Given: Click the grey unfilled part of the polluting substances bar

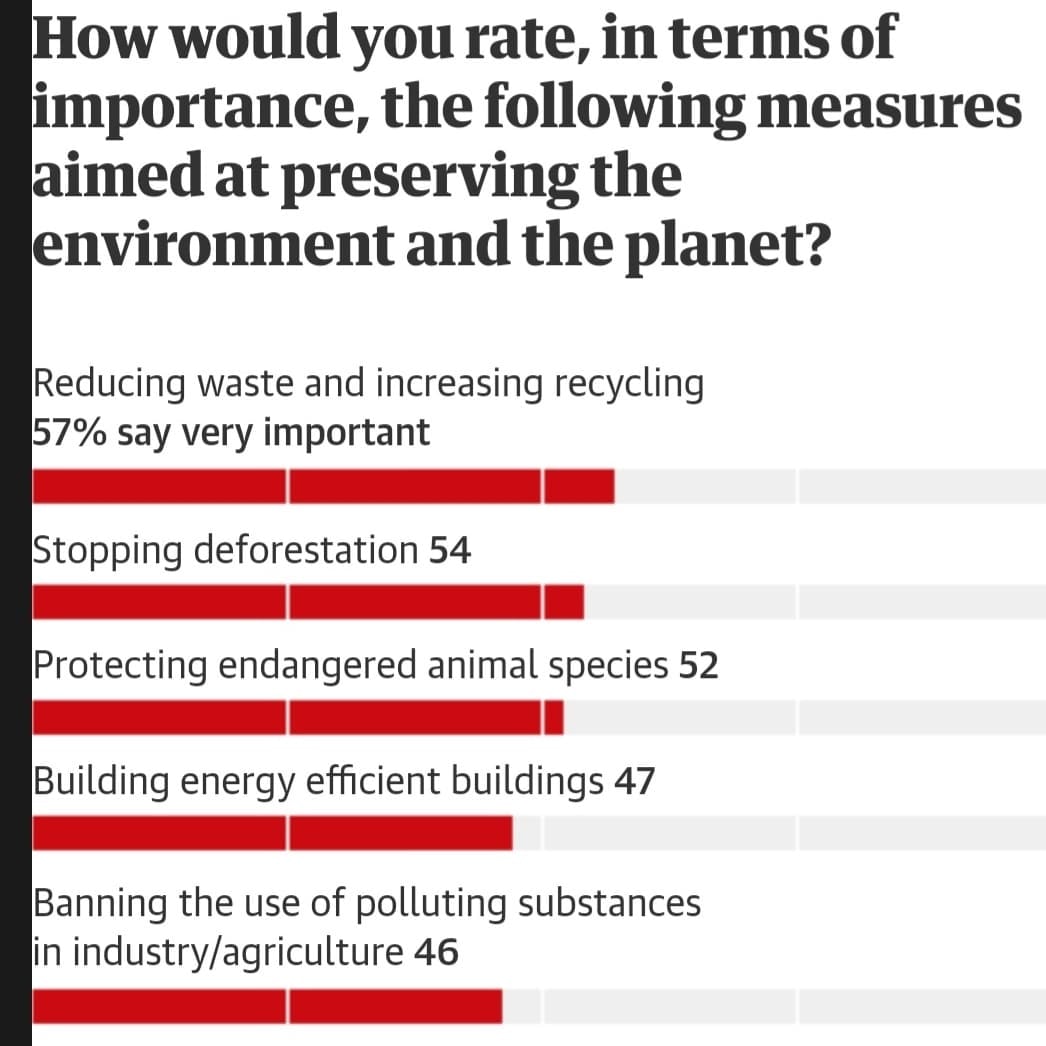Looking at the screenshot, I should click(773, 1006).
